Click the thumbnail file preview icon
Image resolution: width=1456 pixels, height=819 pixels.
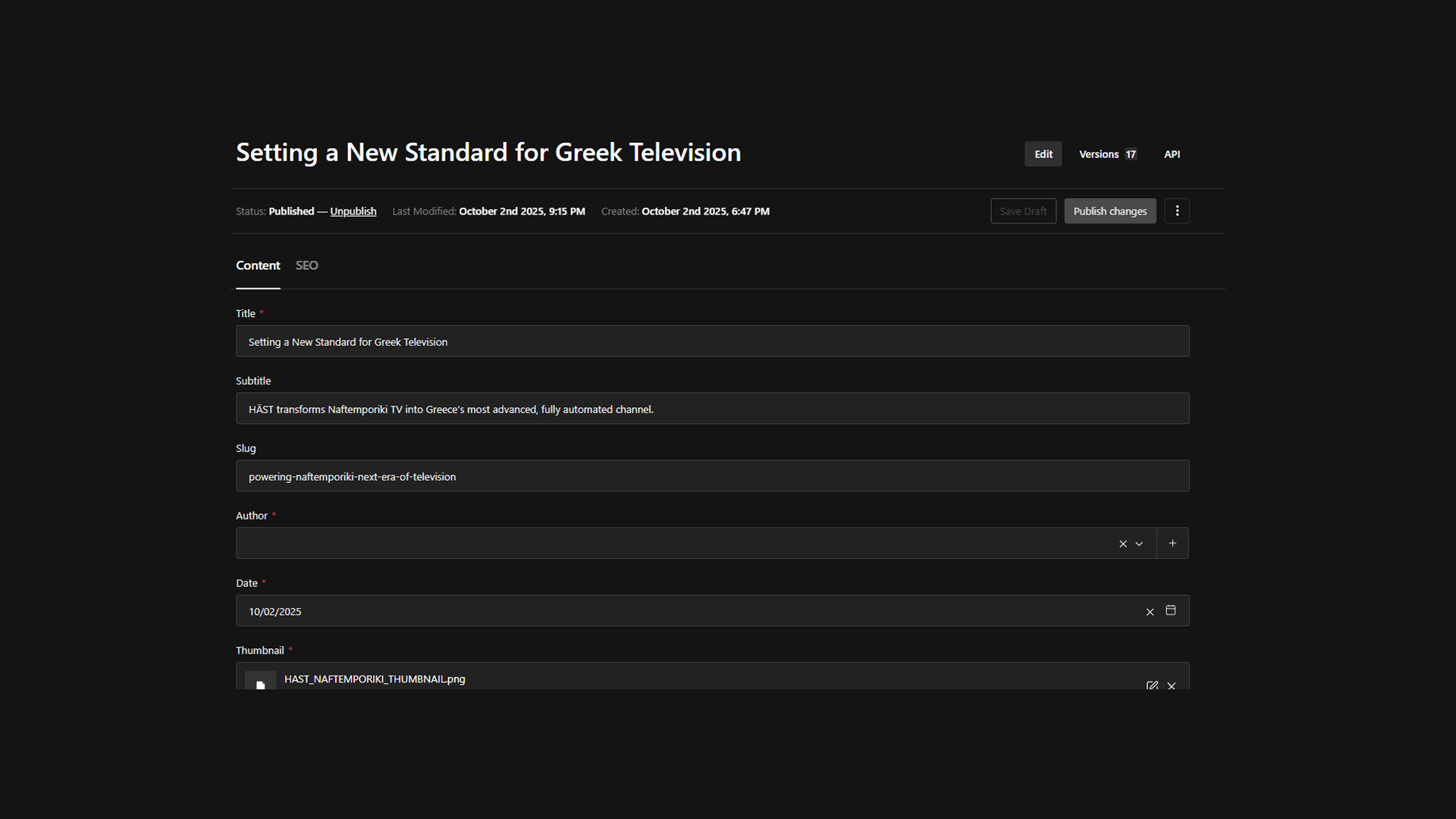point(260,682)
